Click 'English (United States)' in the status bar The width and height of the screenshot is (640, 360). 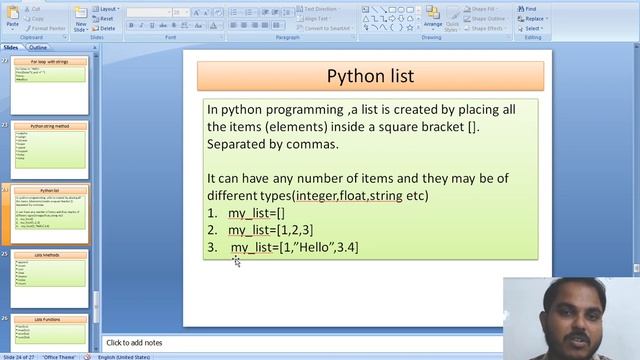124,357
